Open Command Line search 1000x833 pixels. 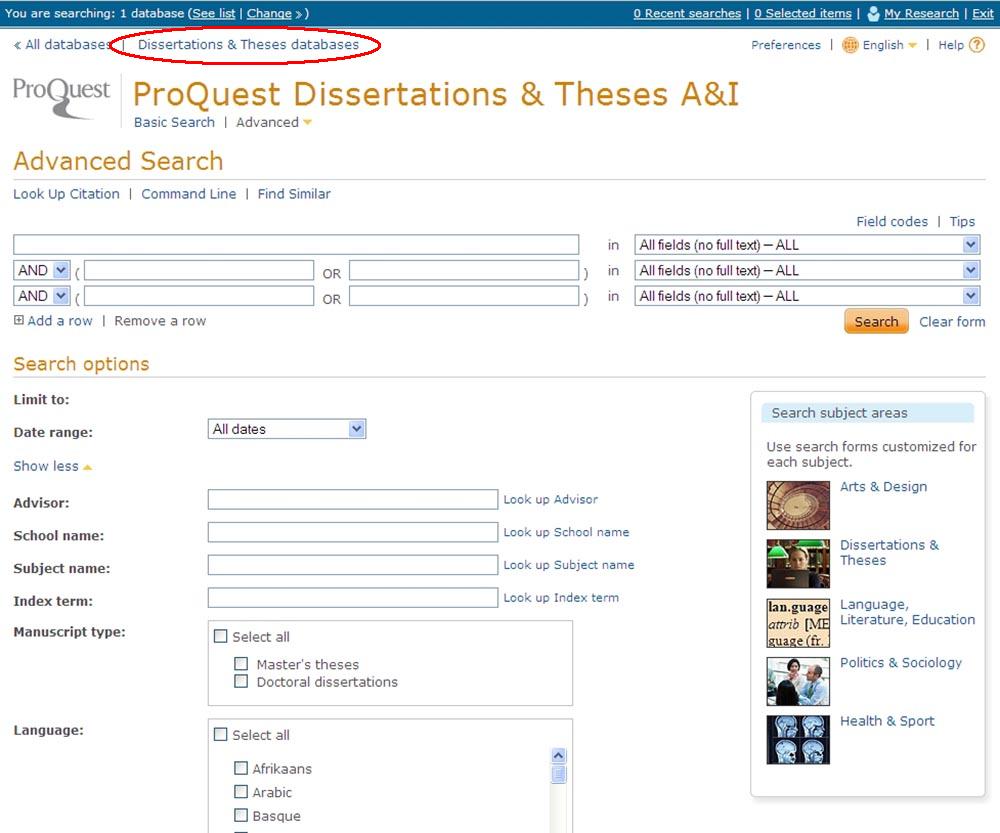[x=189, y=194]
